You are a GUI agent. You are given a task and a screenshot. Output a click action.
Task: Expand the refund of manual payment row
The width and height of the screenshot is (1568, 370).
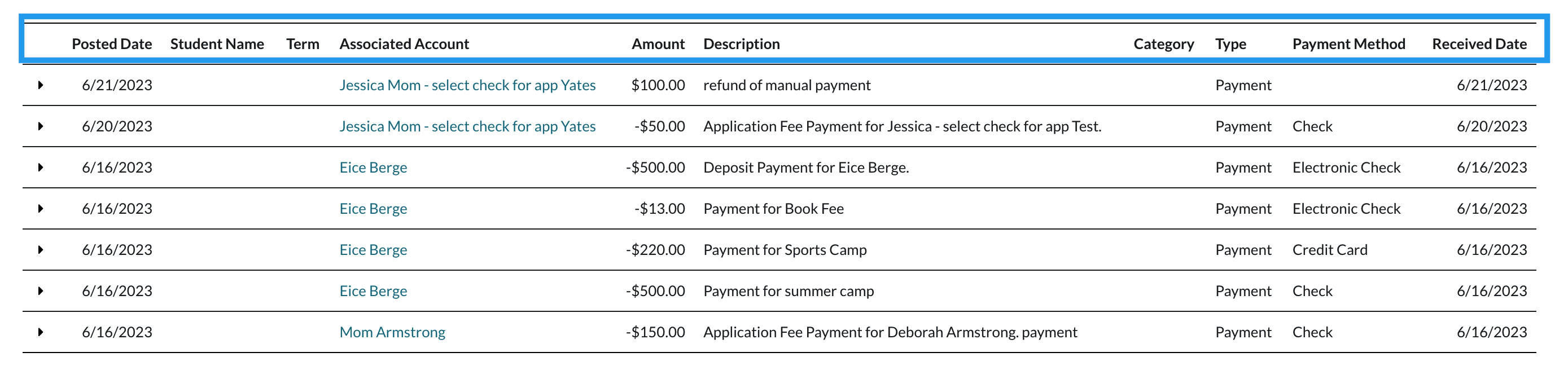[40, 85]
